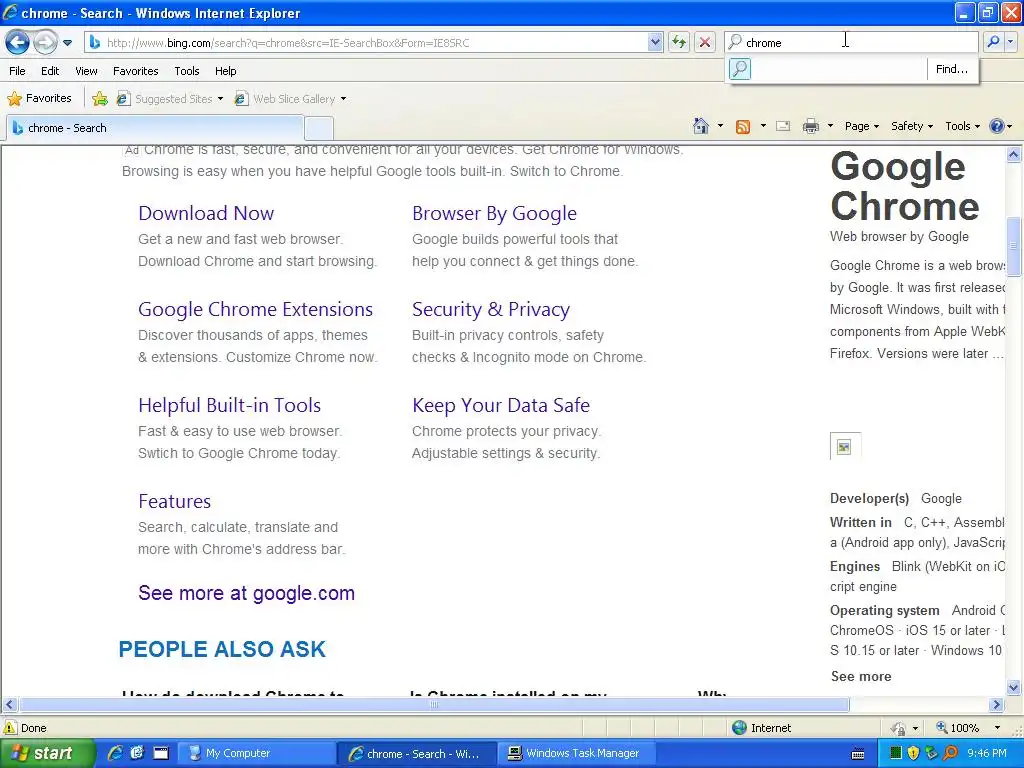Open the Favorites star button

pyautogui.click(x=39, y=99)
